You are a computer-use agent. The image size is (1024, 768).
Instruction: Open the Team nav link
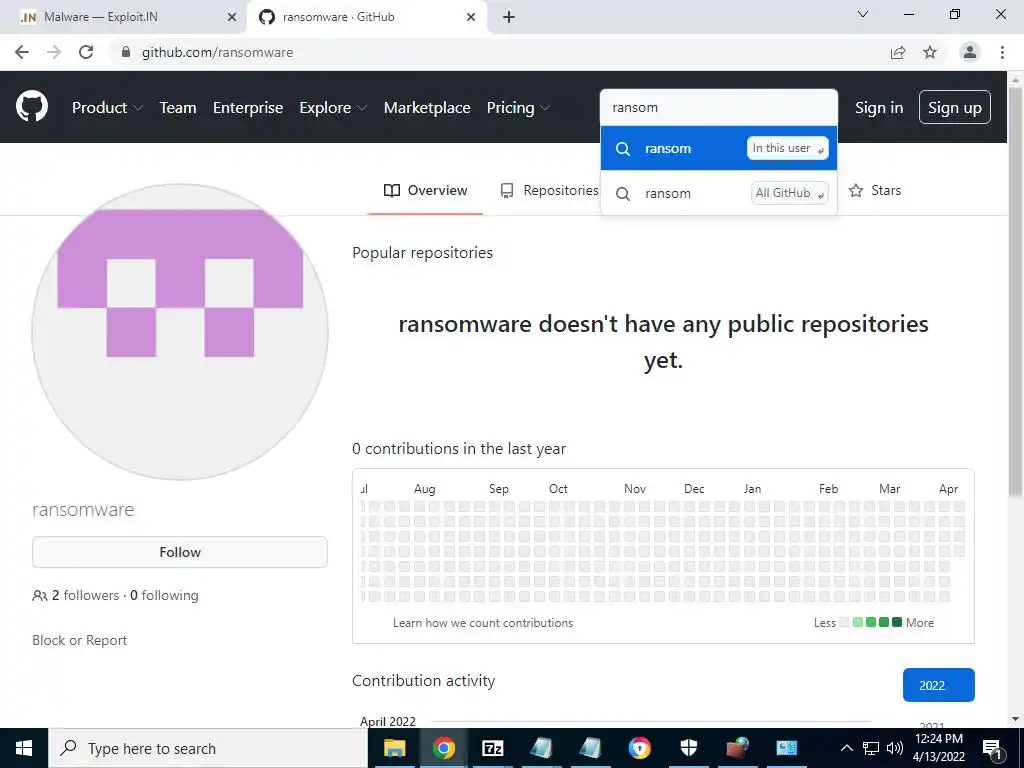click(x=178, y=108)
